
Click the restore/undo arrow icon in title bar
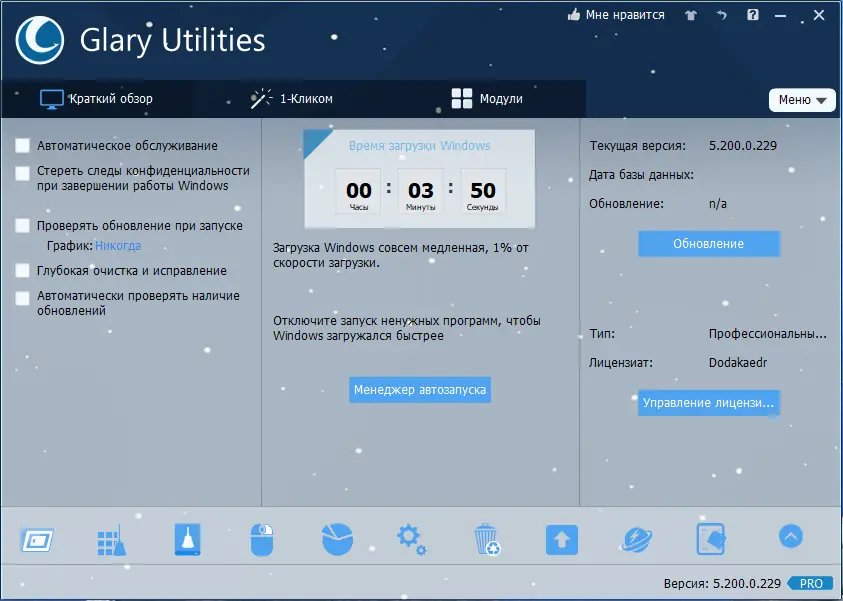(x=721, y=15)
